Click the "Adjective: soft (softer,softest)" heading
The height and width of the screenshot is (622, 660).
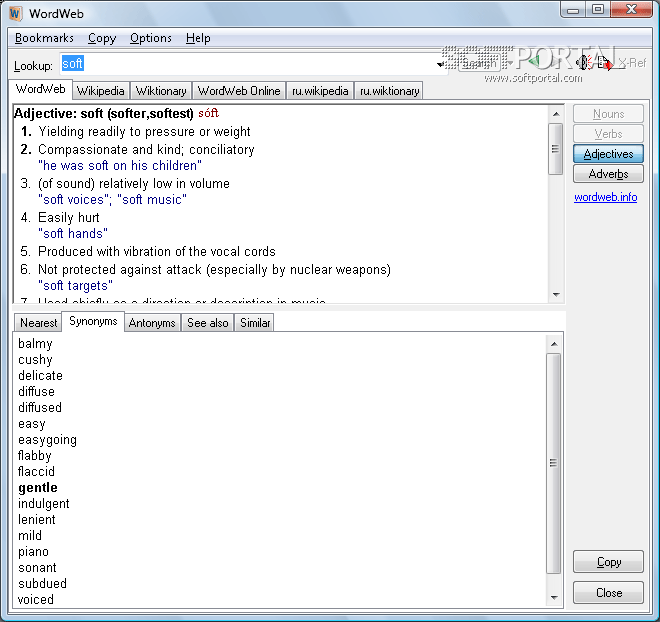(x=104, y=114)
